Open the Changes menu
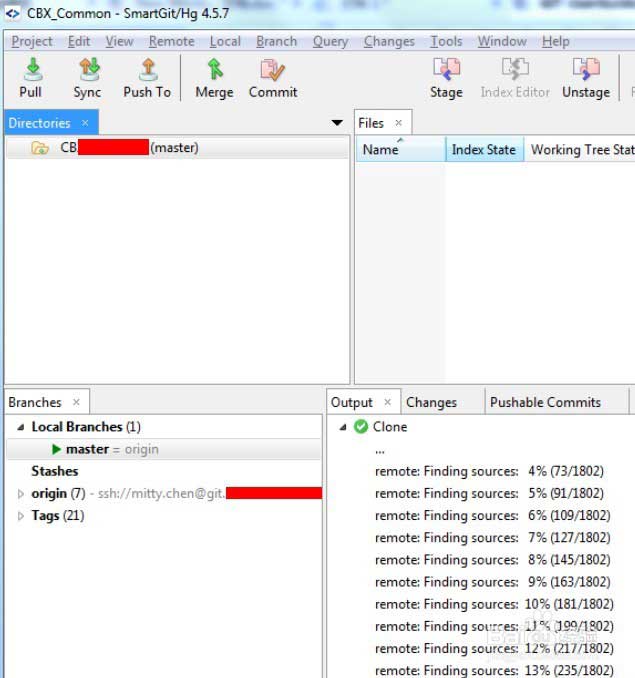 coord(389,42)
